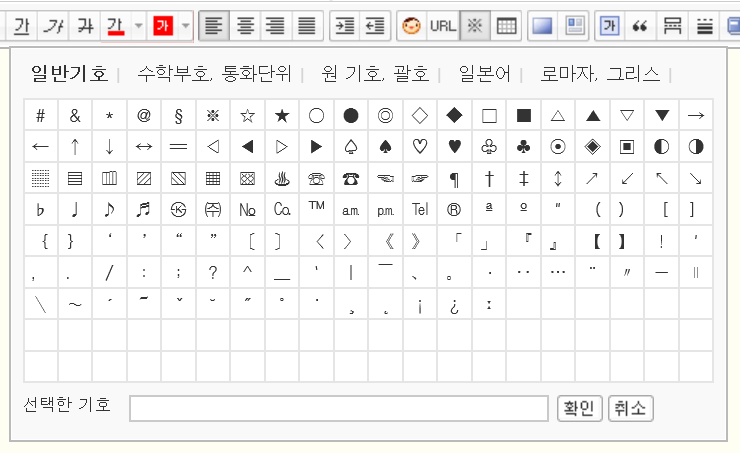Expand the font color dropdown arrow
This screenshot has width=740, height=453.
138,26
